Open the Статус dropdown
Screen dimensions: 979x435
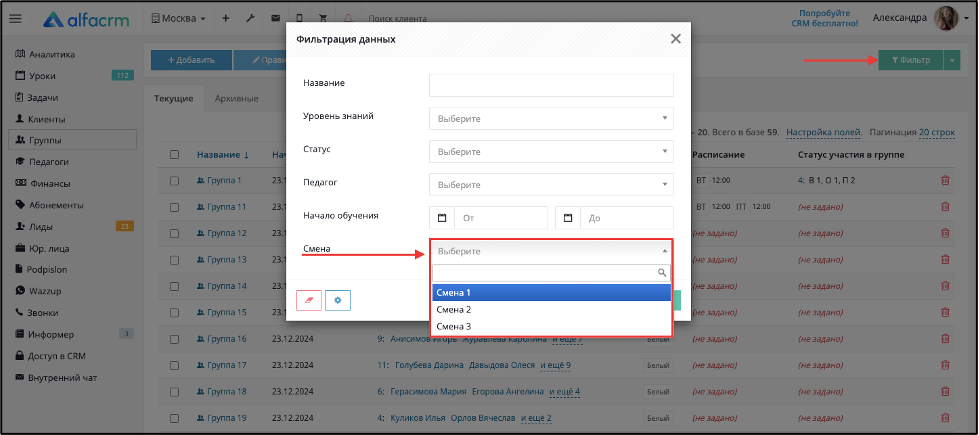click(x=551, y=152)
